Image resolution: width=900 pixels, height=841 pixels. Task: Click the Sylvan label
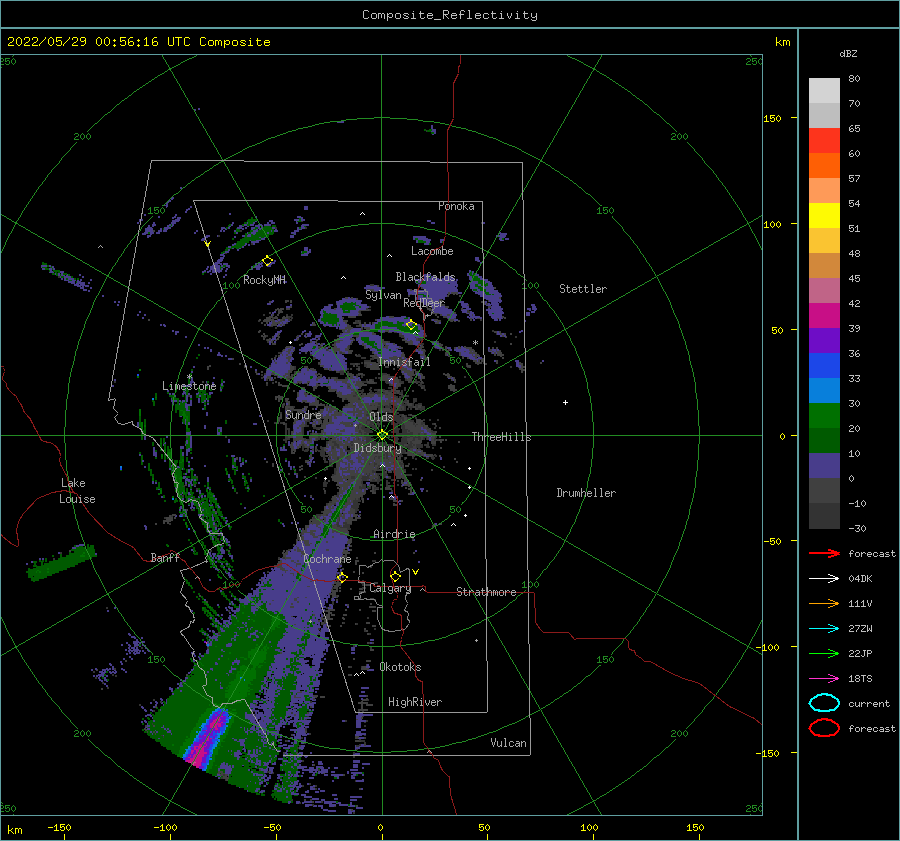(383, 295)
